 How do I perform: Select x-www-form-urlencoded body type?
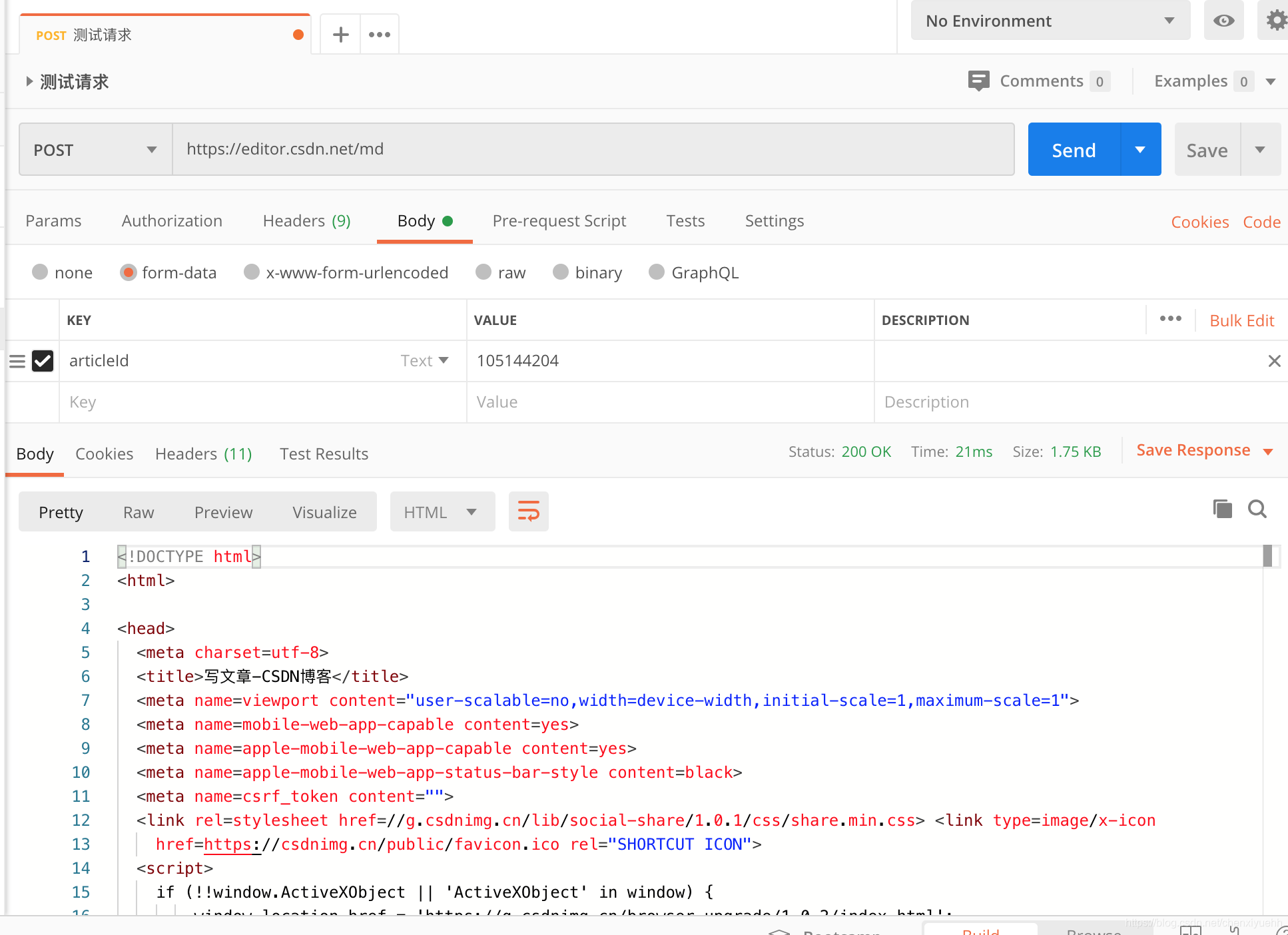tap(252, 272)
